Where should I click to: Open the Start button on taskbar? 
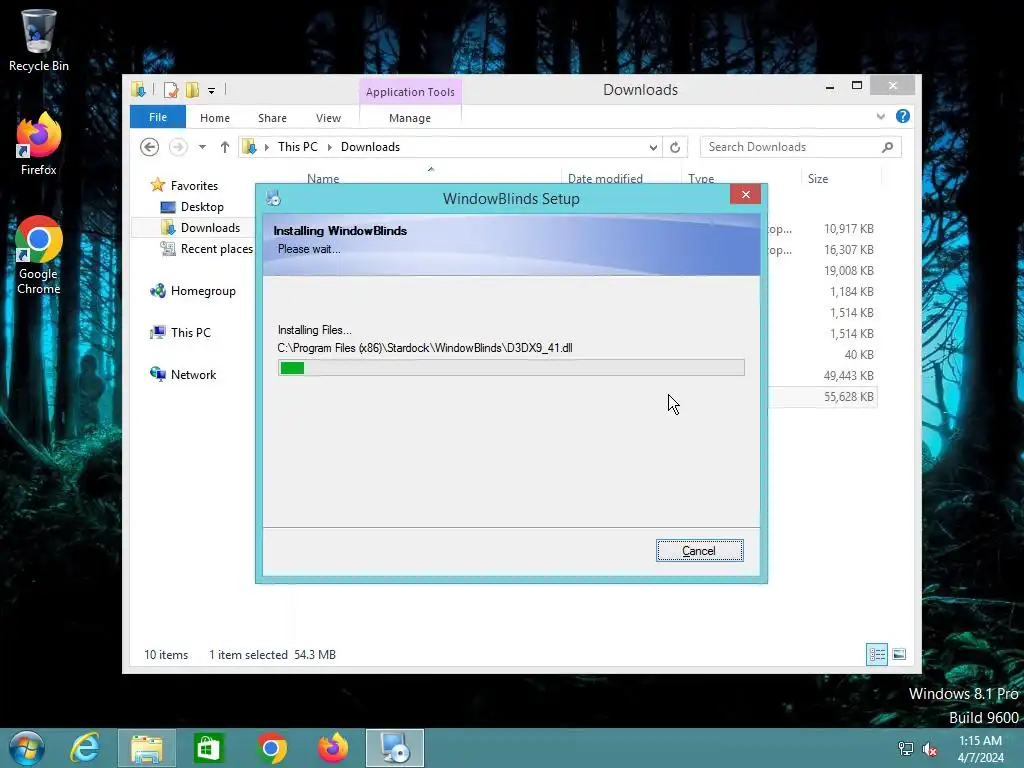click(27, 748)
